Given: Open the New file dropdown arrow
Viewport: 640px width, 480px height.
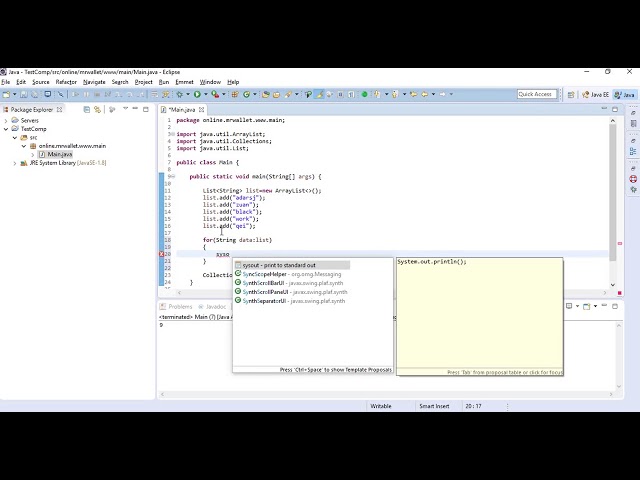Looking at the screenshot, I should point(14,95).
